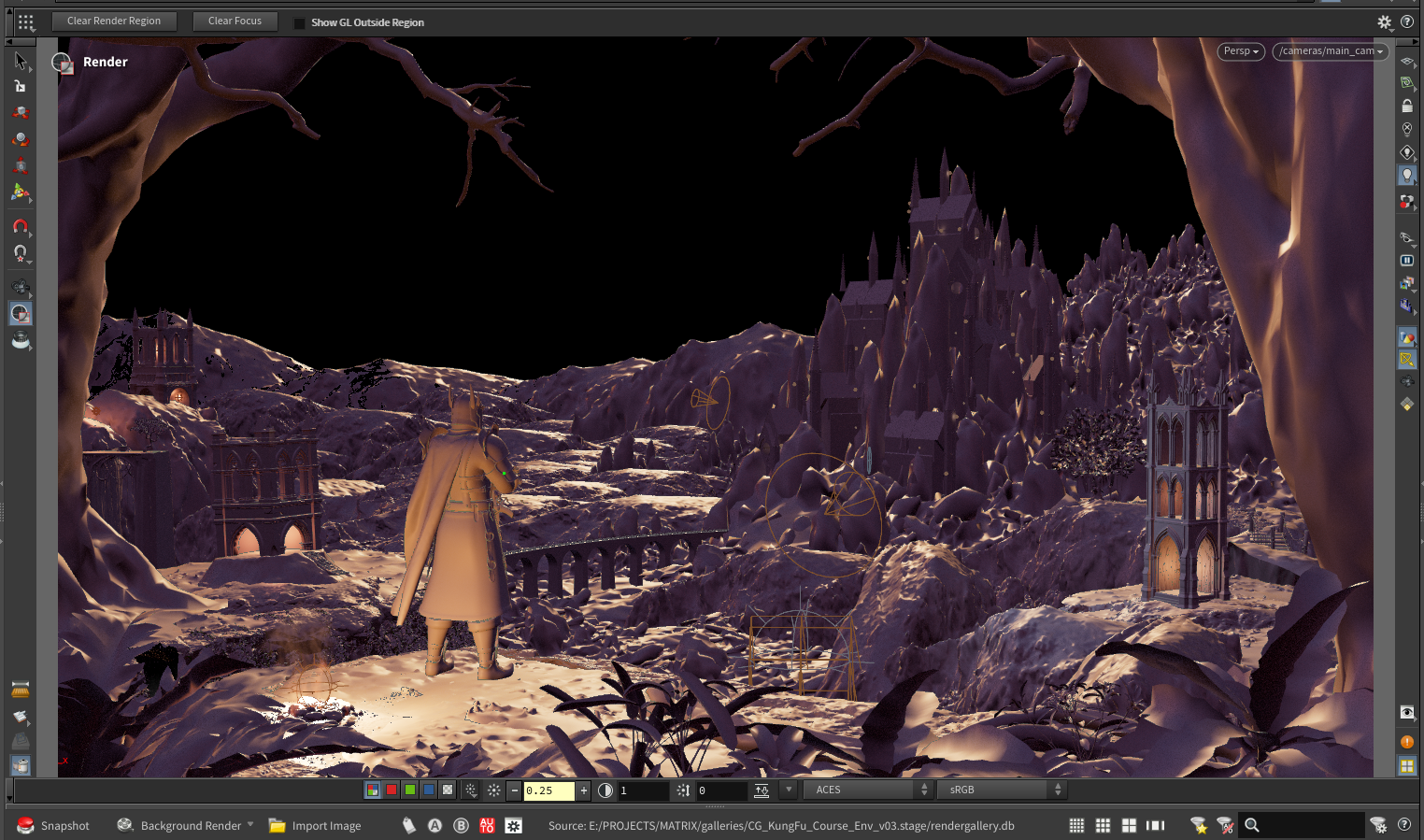Switch to smallest thumbnail grid view

coord(1076,825)
